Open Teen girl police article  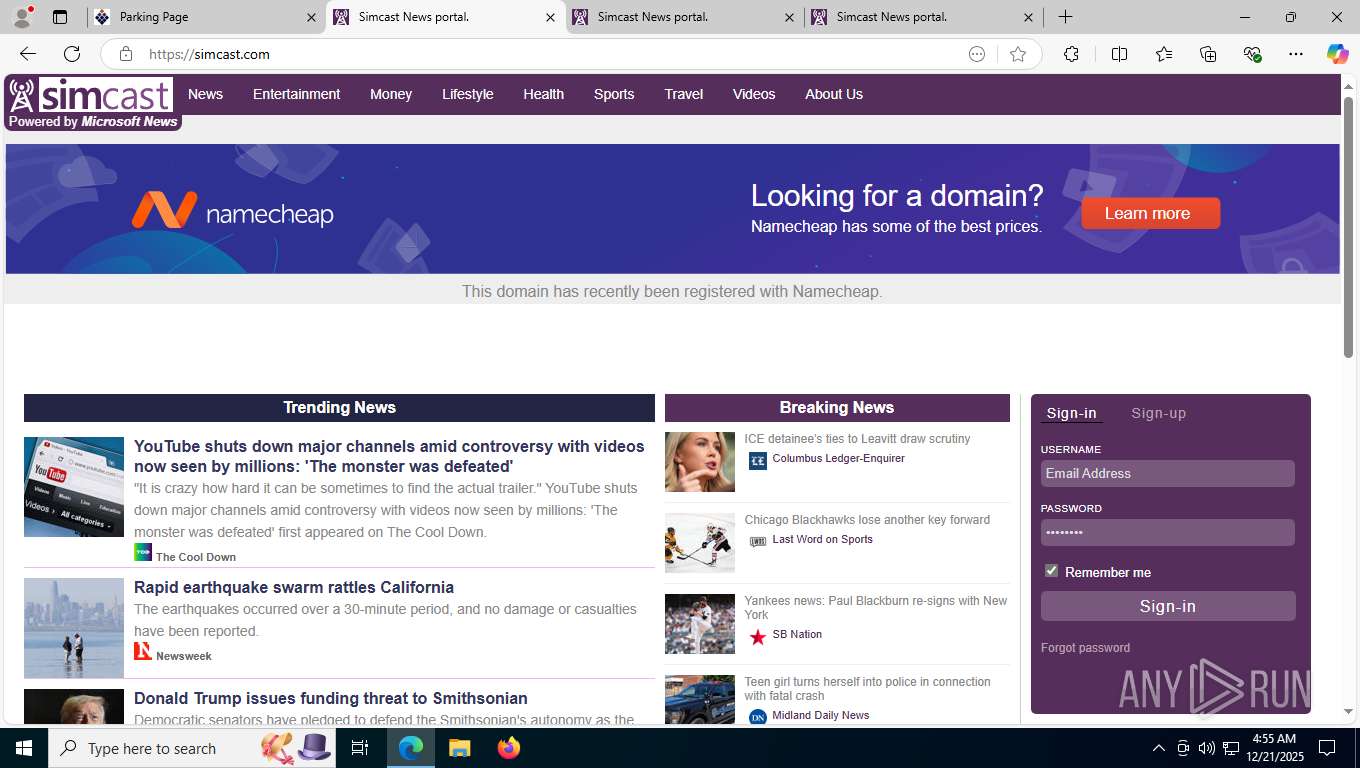867,688
